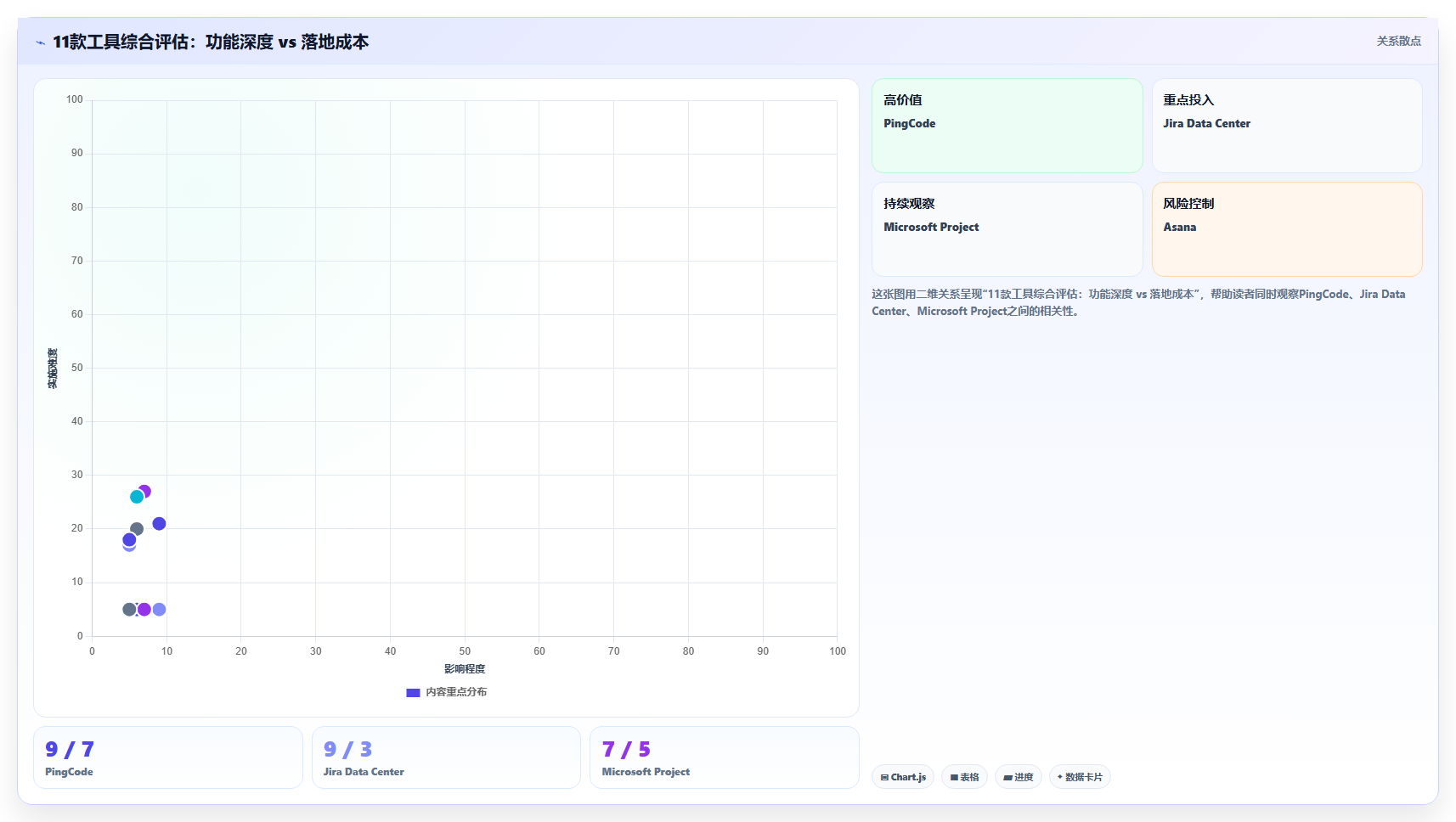
Task: Click the chart title 11款工具综合评估
Action: [211, 42]
